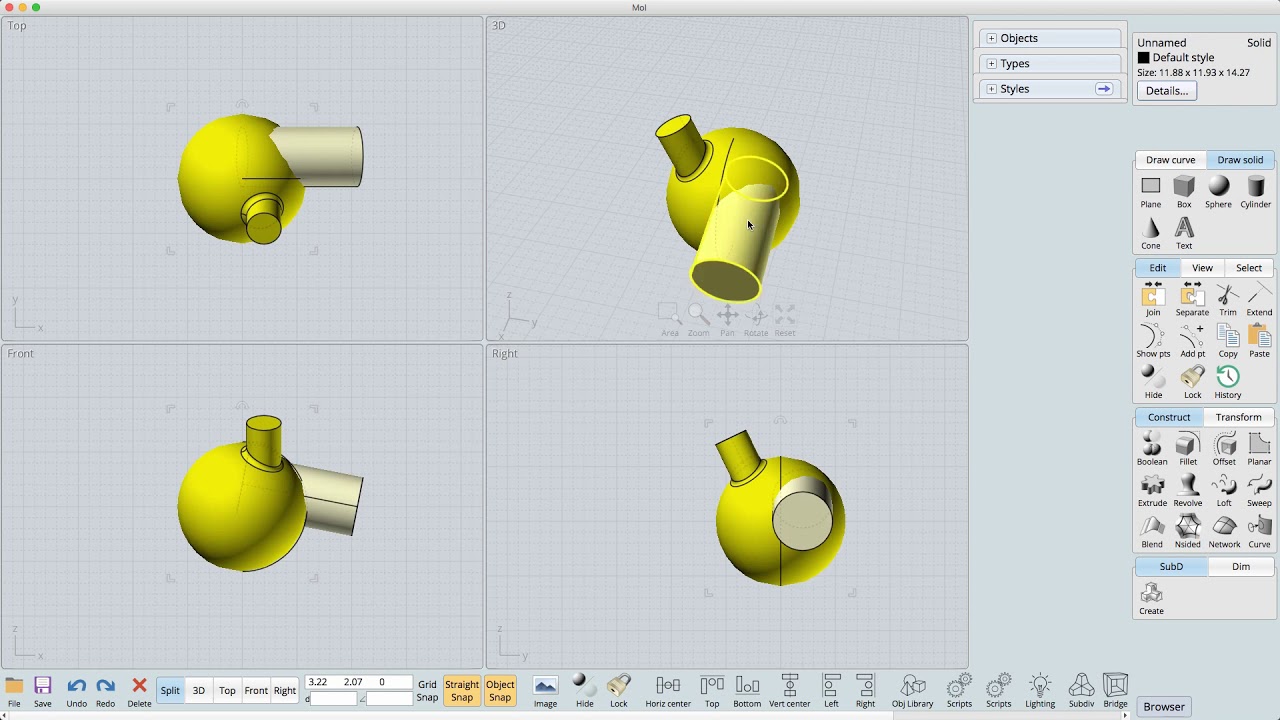This screenshot has width=1280, height=720.
Task: Use the Trim scissors tool
Action: [1228, 300]
